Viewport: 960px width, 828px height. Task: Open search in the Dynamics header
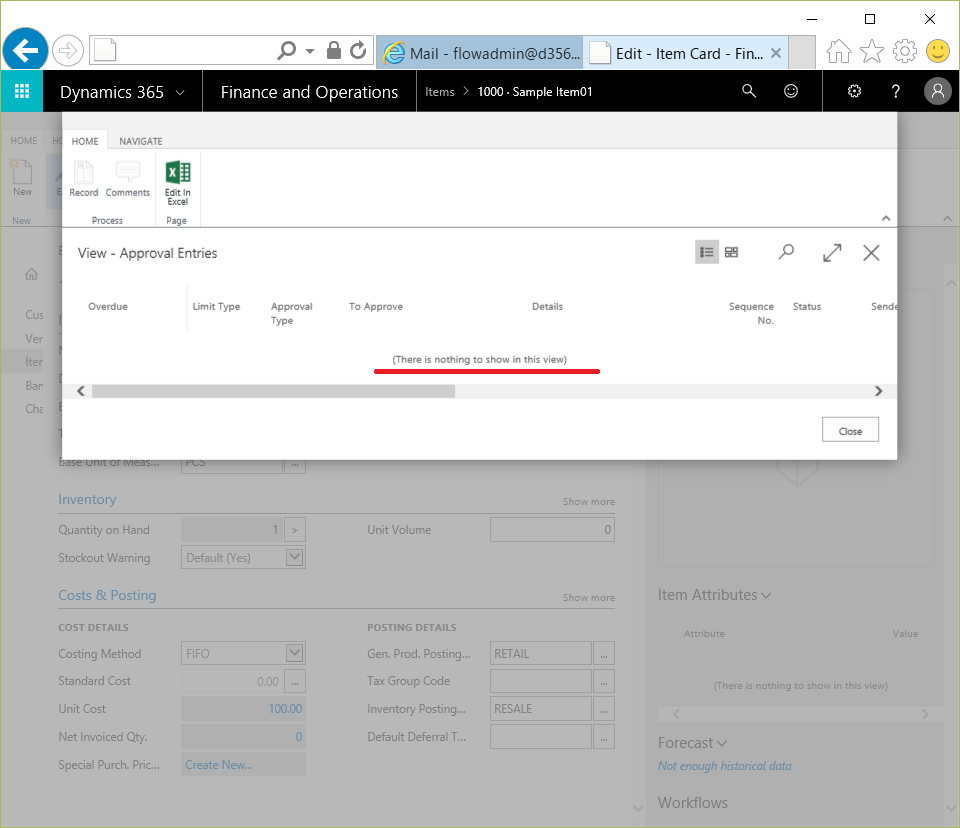[x=748, y=91]
